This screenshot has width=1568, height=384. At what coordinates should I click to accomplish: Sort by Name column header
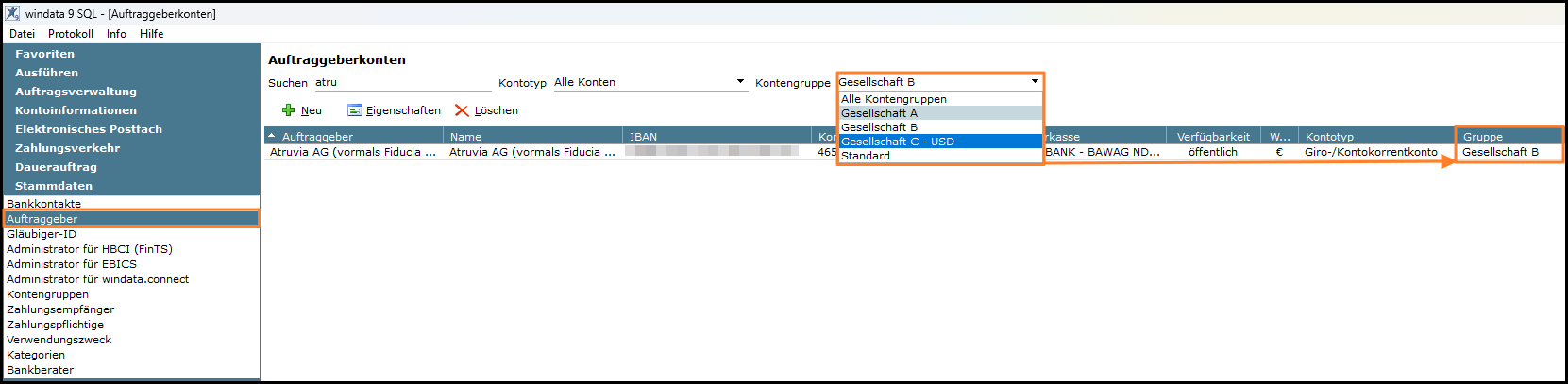(x=532, y=137)
